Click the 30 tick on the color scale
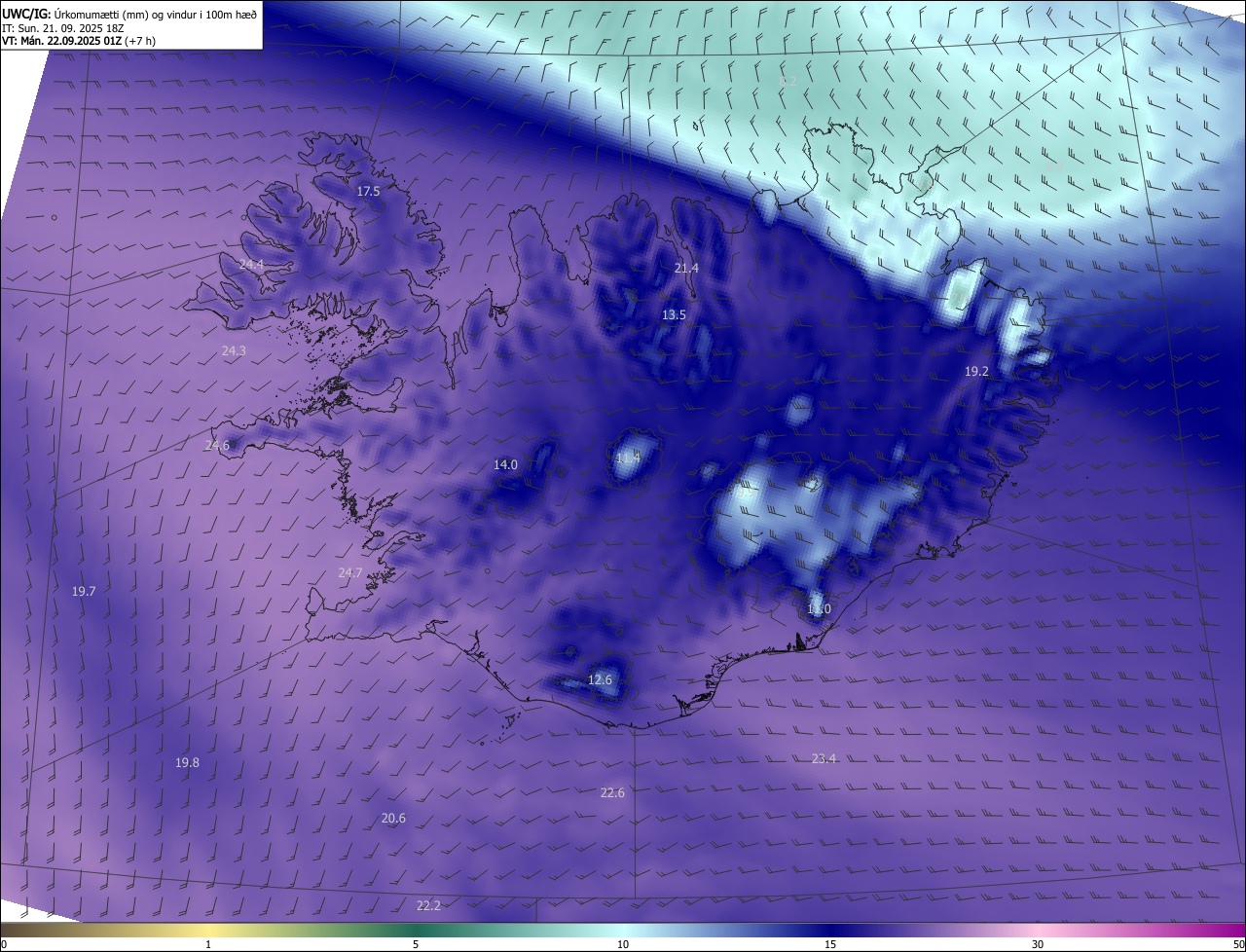 coord(1038,944)
